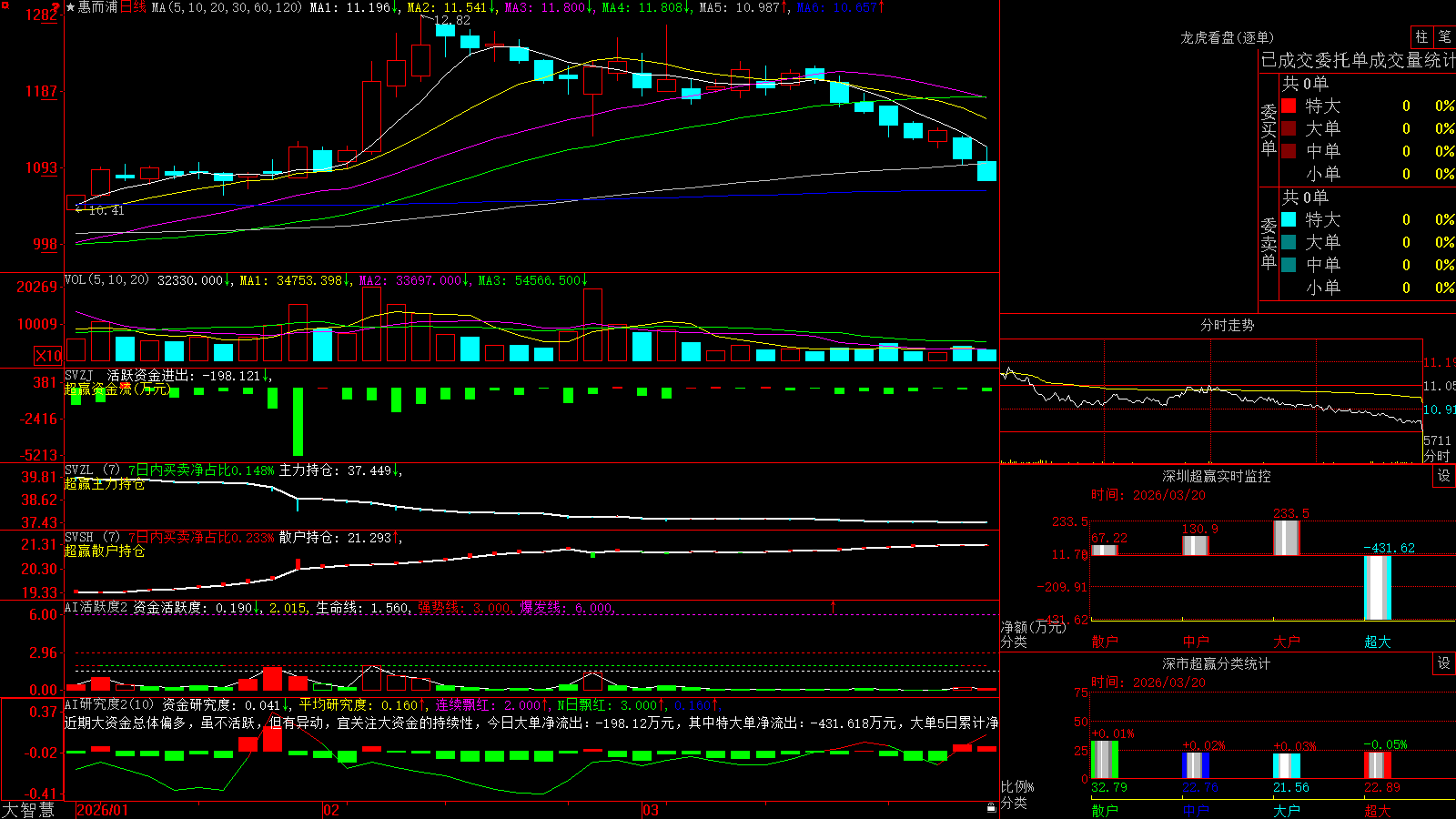Viewport: 1456px width, 819px height.
Task: Click the 大智慧 logo in bottom-left corner
Action: click(x=28, y=810)
